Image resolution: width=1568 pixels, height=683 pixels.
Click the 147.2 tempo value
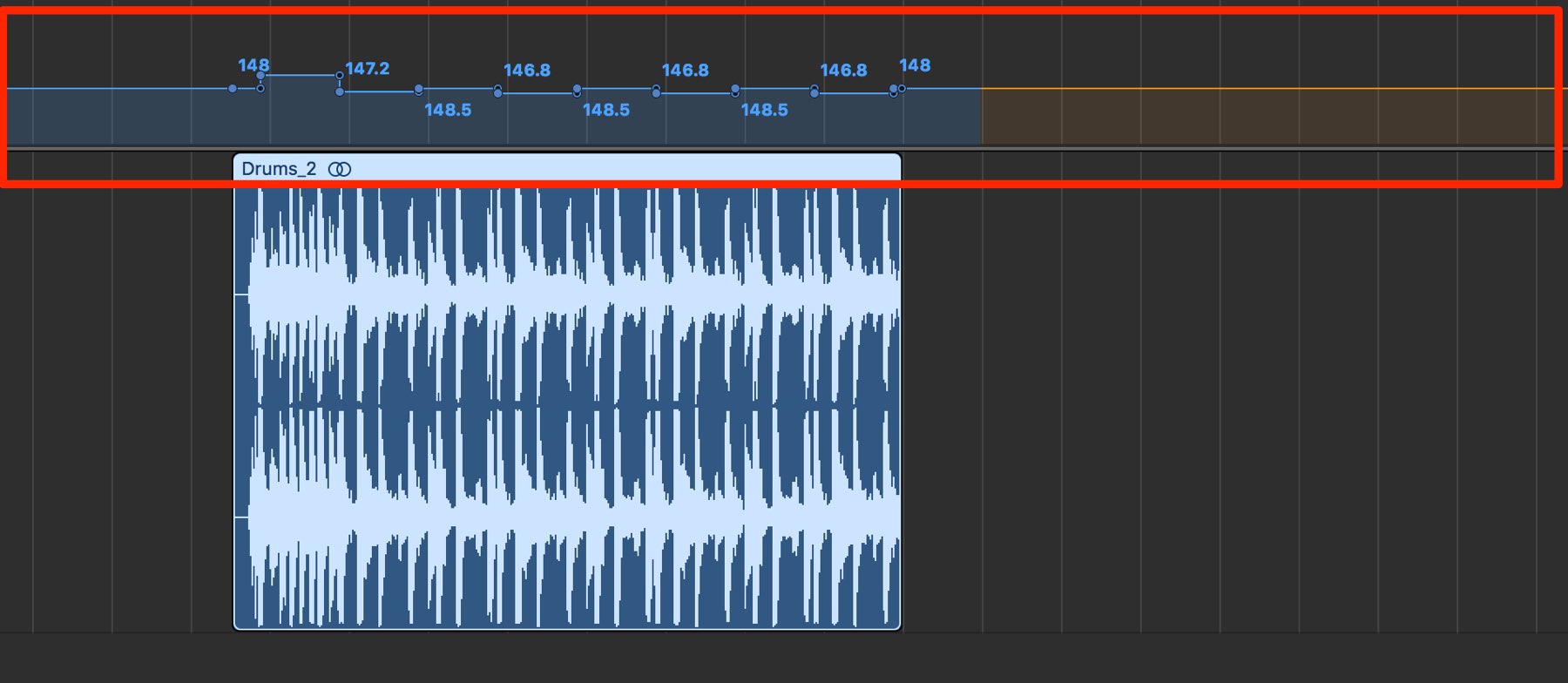tap(368, 68)
